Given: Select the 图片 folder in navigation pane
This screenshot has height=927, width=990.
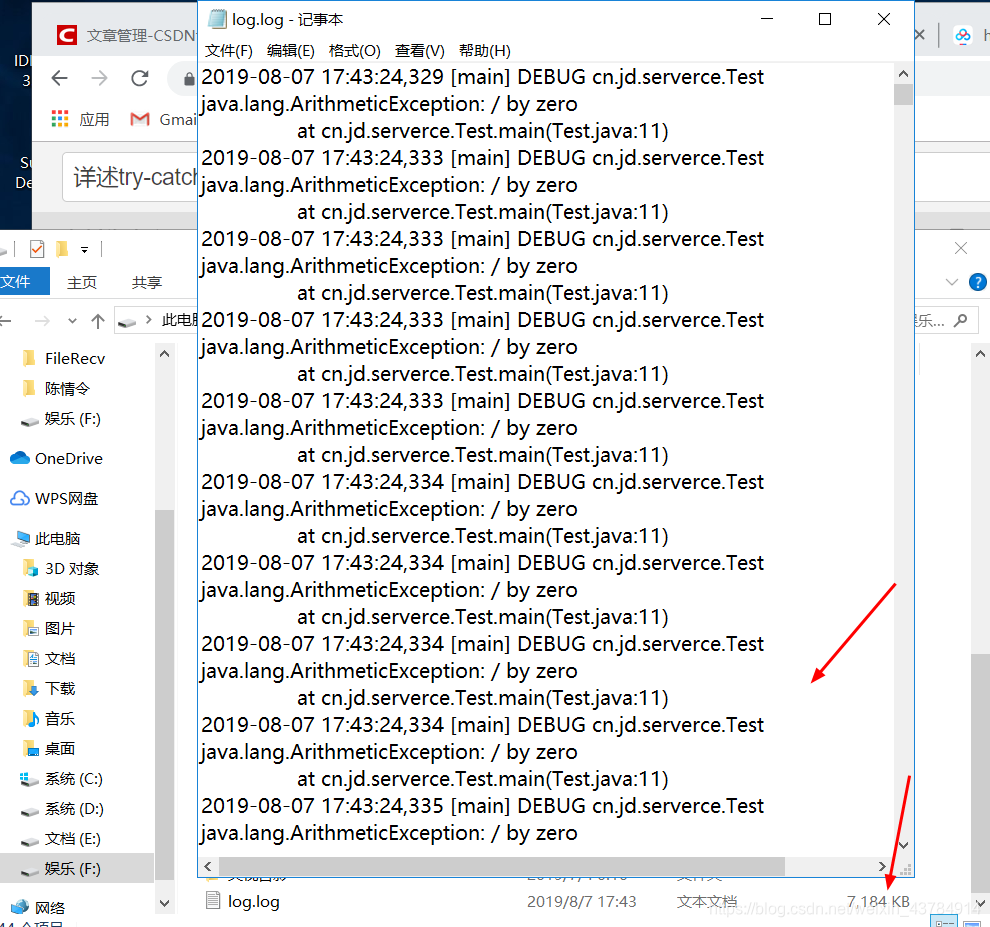Looking at the screenshot, I should point(49,628).
